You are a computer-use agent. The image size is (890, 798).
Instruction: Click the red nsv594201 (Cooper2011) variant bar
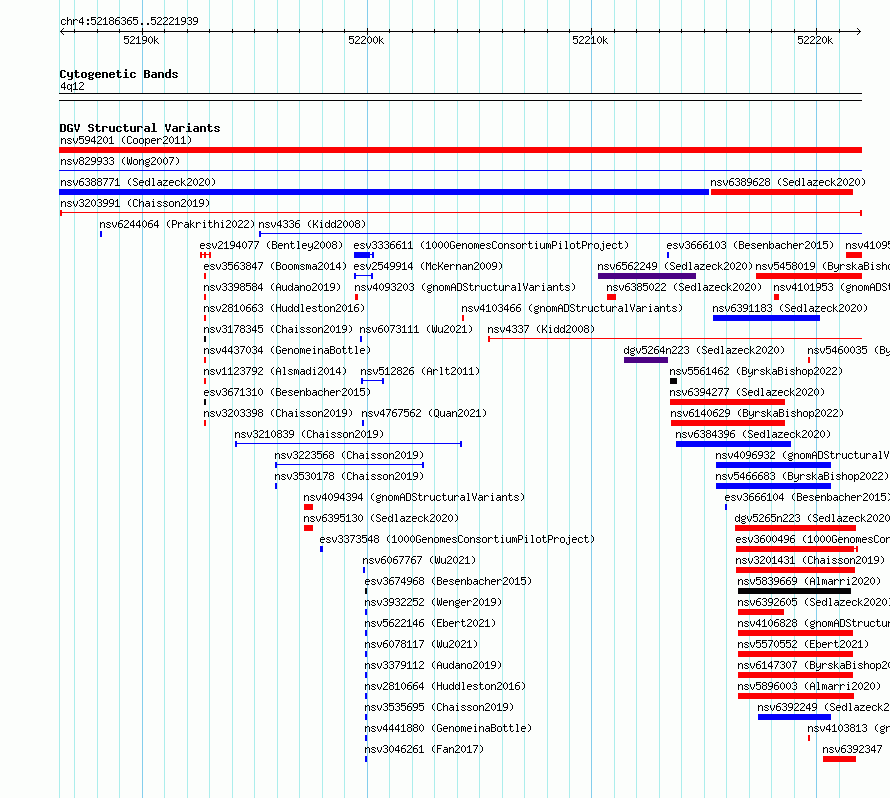tap(460, 150)
